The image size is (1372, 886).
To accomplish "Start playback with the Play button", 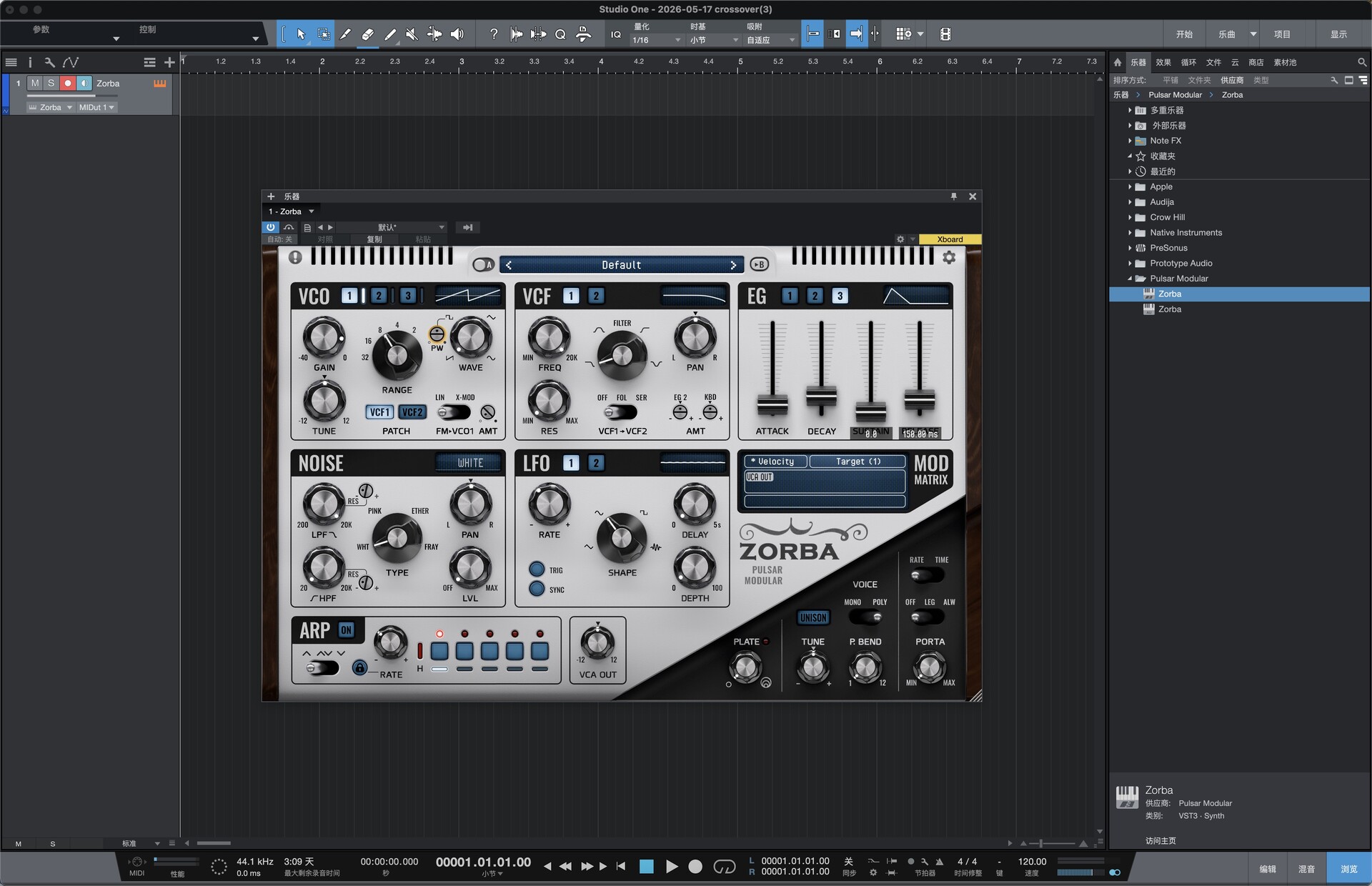I will click(x=671, y=867).
